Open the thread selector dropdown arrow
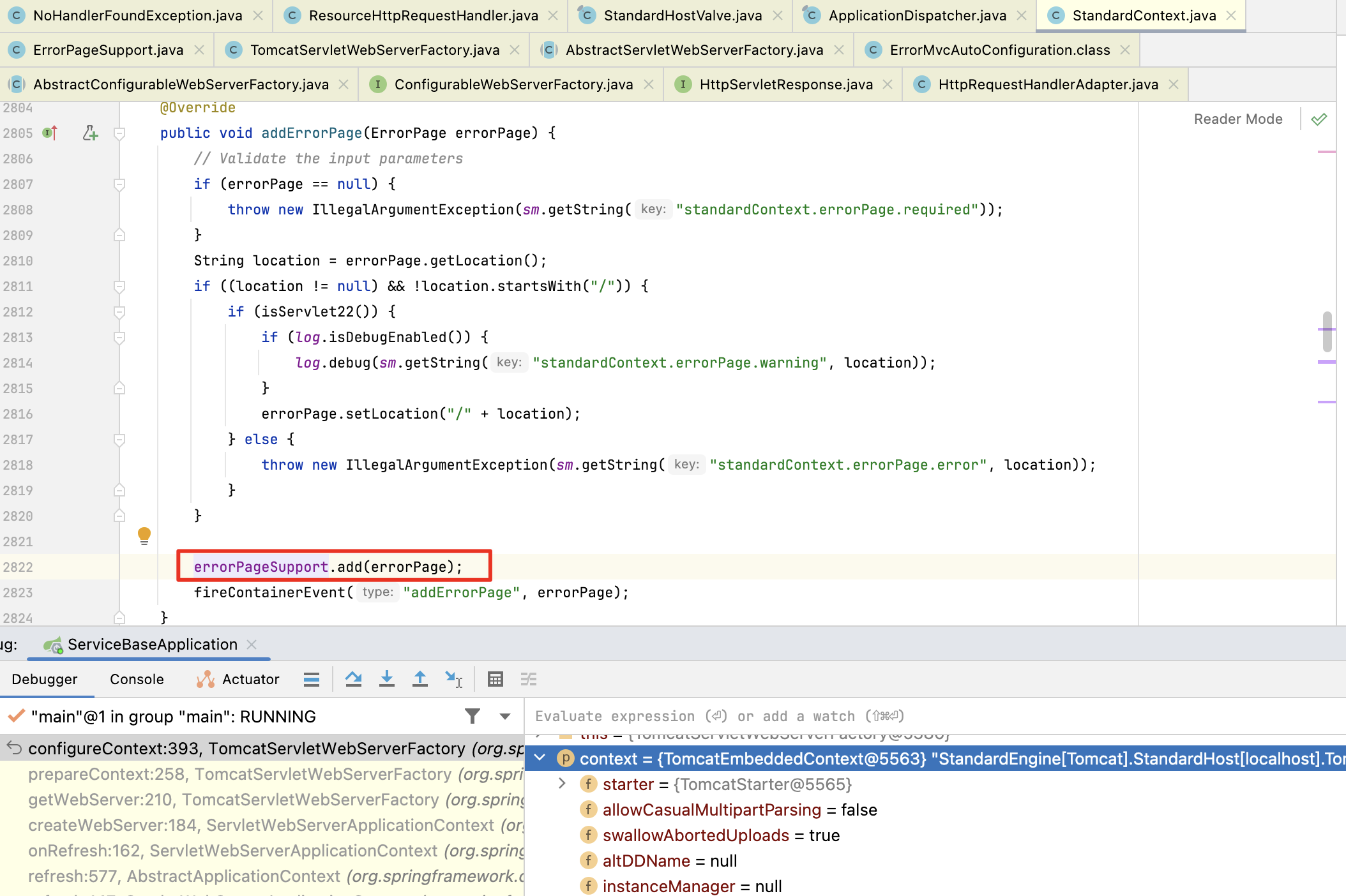The image size is (1346, 896). [x=505, y=716]
